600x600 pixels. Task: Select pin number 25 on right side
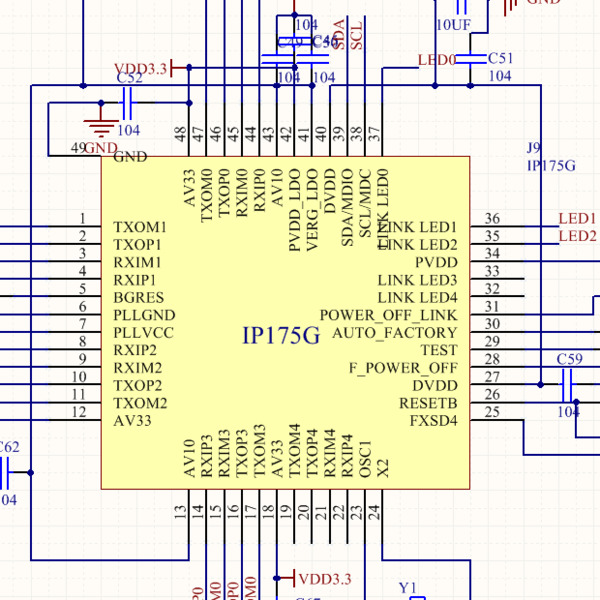click(492, 412)
